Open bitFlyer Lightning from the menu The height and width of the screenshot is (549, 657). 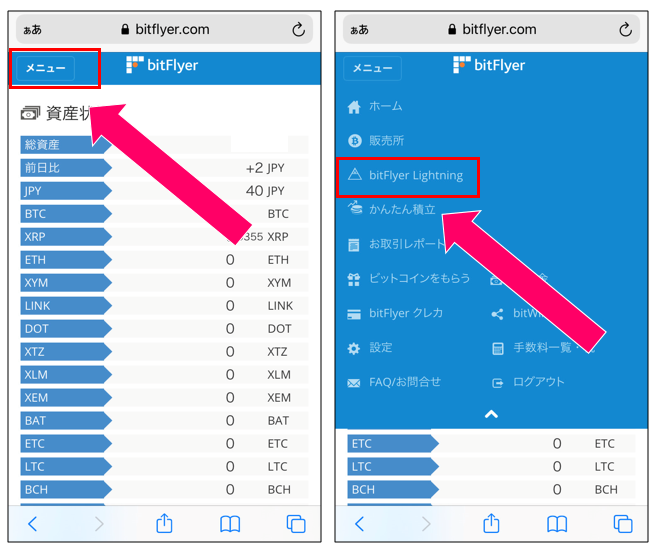tap(416, 175)
